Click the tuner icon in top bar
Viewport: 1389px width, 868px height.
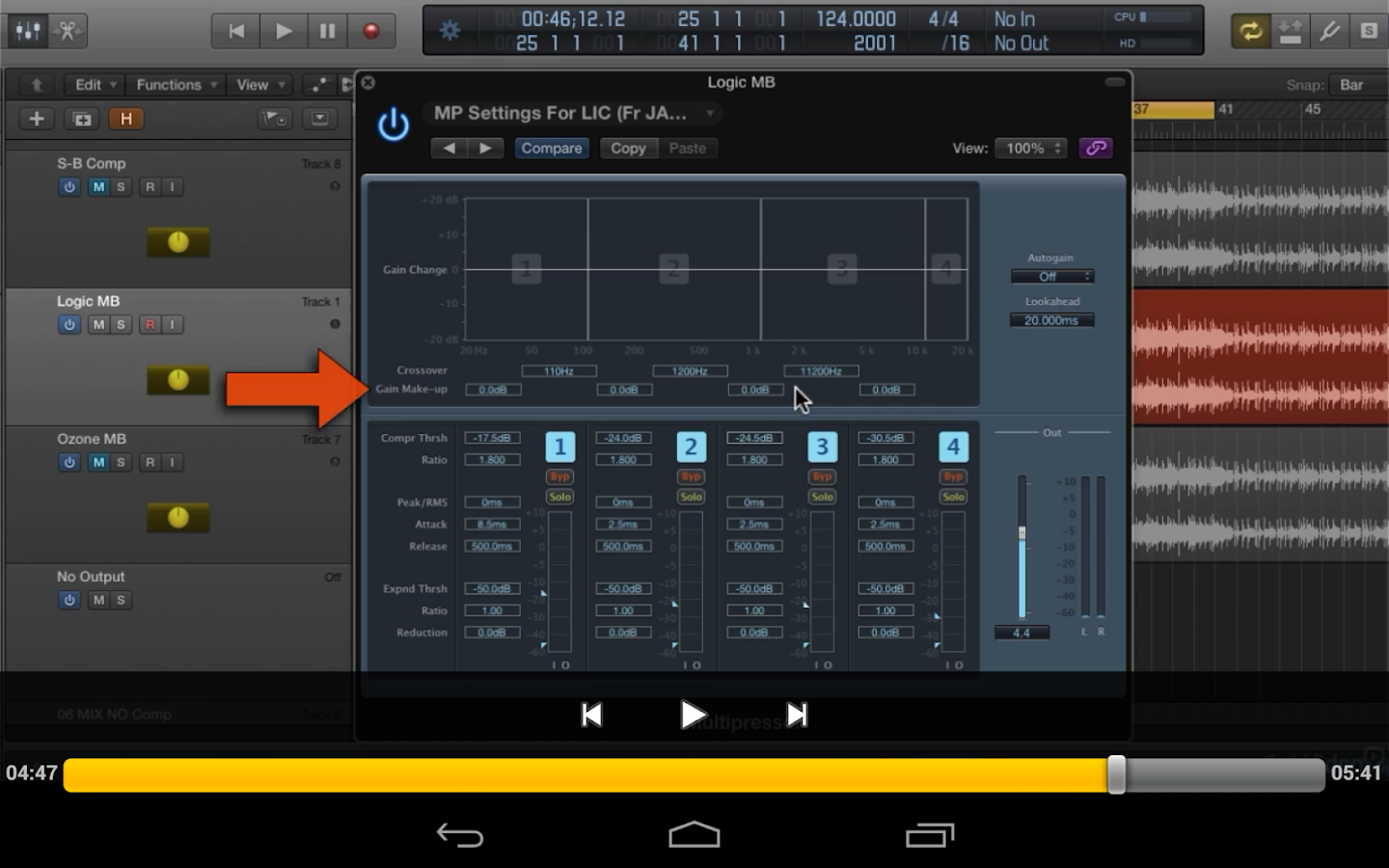coord(1329,31)
